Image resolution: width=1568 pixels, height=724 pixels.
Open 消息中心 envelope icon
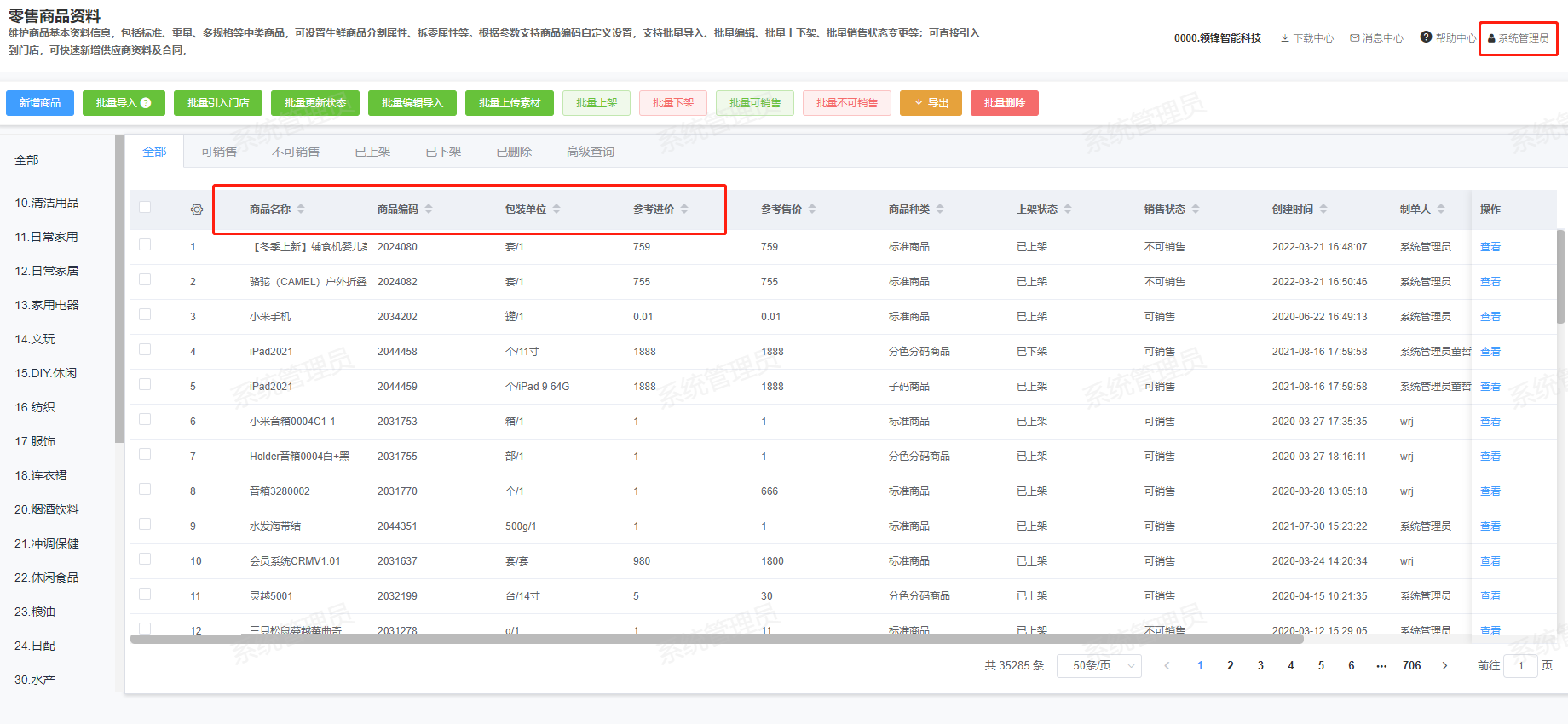pos(1355,38)
